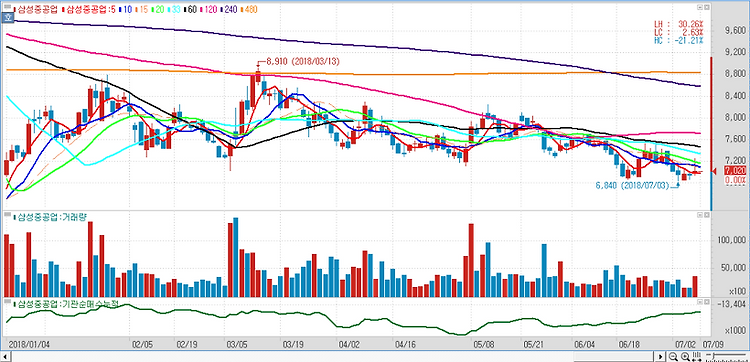Viewport: 750px width, 362px height.
Task: Maximize the volume (거래량) pane
Action: tap(706, 215)
